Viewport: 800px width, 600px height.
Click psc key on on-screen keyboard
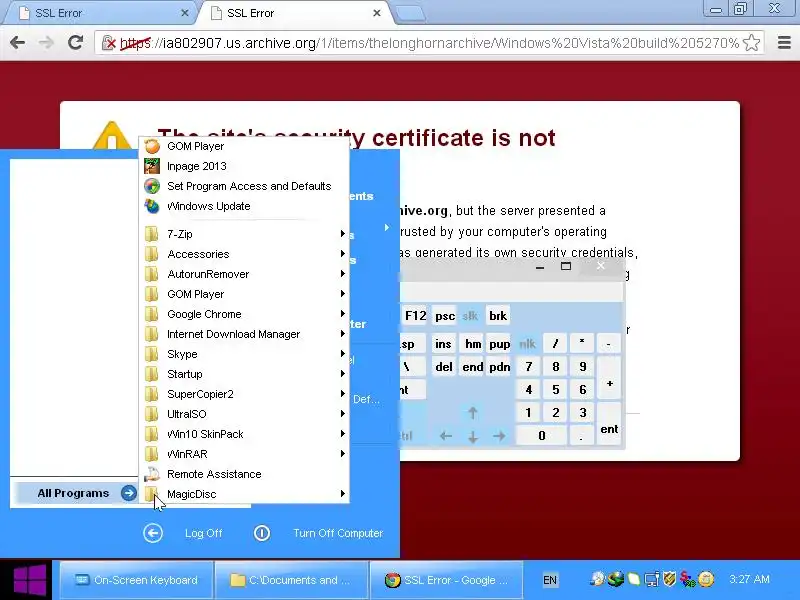tap(444, 316)
